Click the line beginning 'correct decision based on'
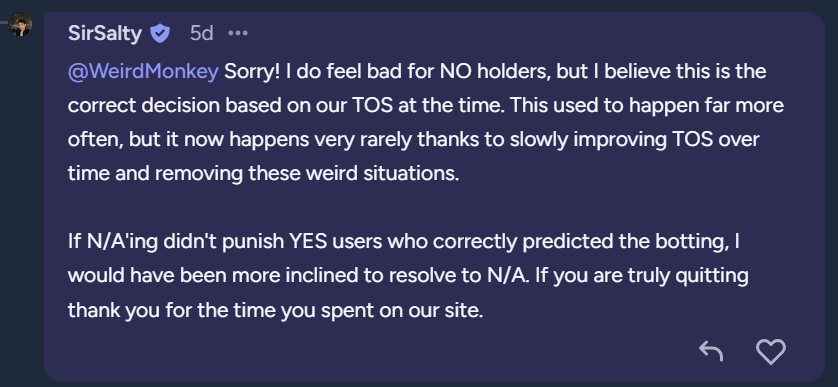Viewport: 838px width, 387px height. (425, 105)
